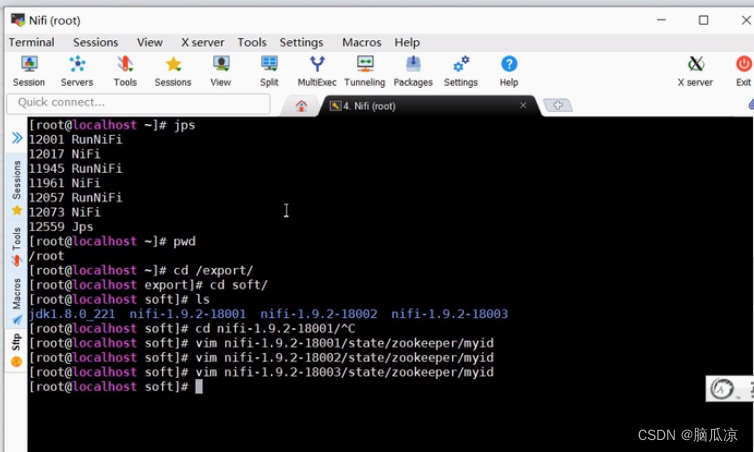Screen dimensions: 754x452
Task: Click the Help question mark icon
Action: (509, 71)
